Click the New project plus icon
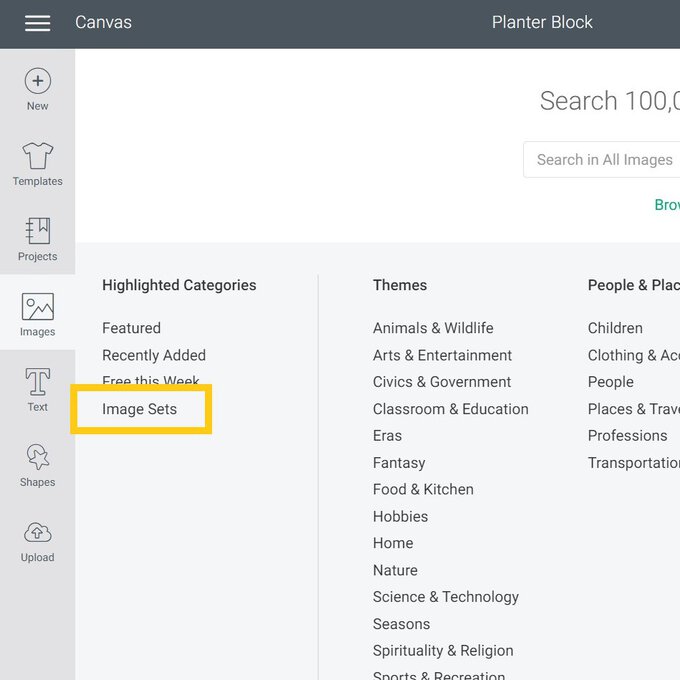680x680 pixels. coord(37,82)
